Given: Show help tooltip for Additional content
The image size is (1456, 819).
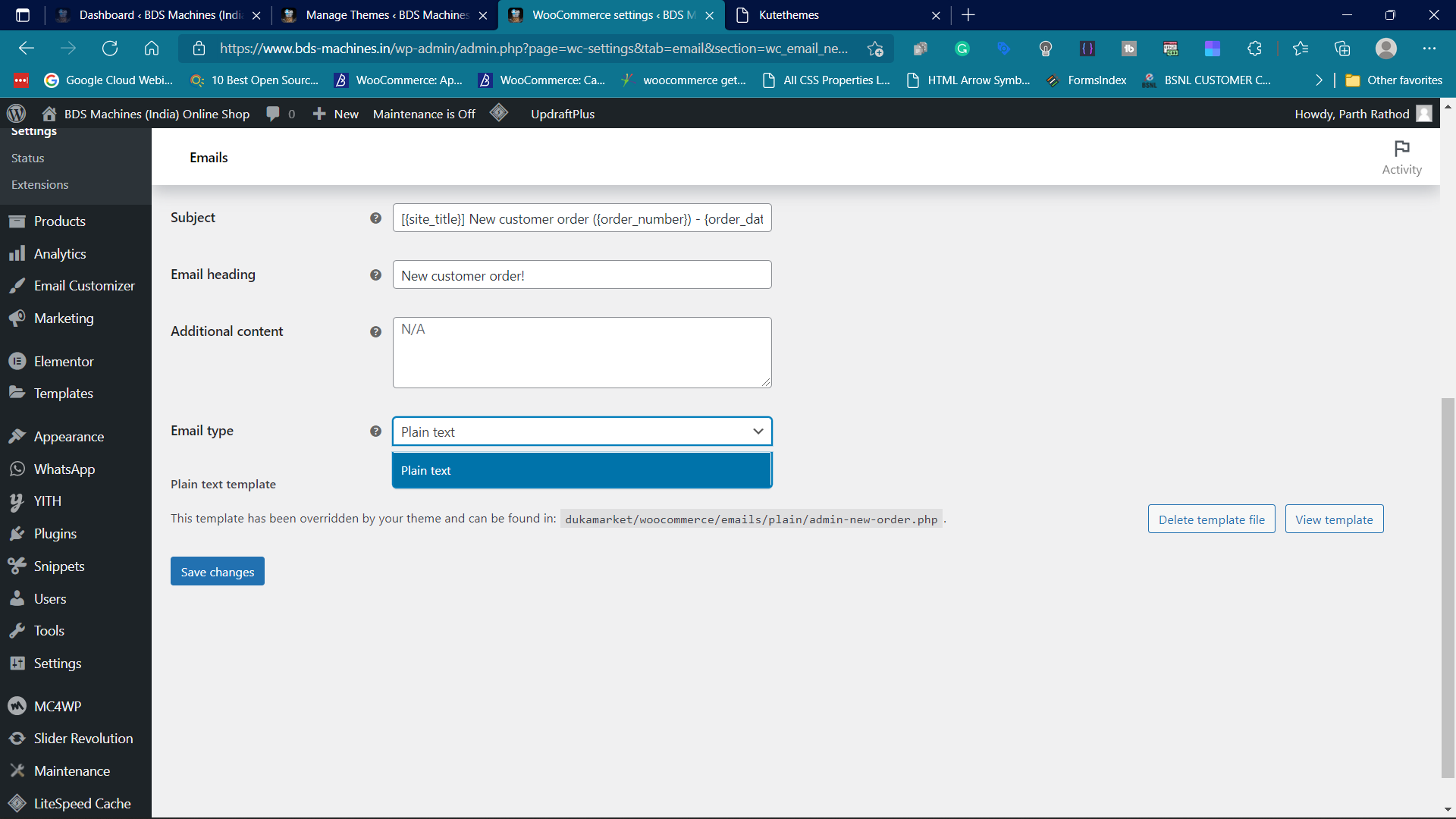Looking at the screenshot, I should 375,332.
